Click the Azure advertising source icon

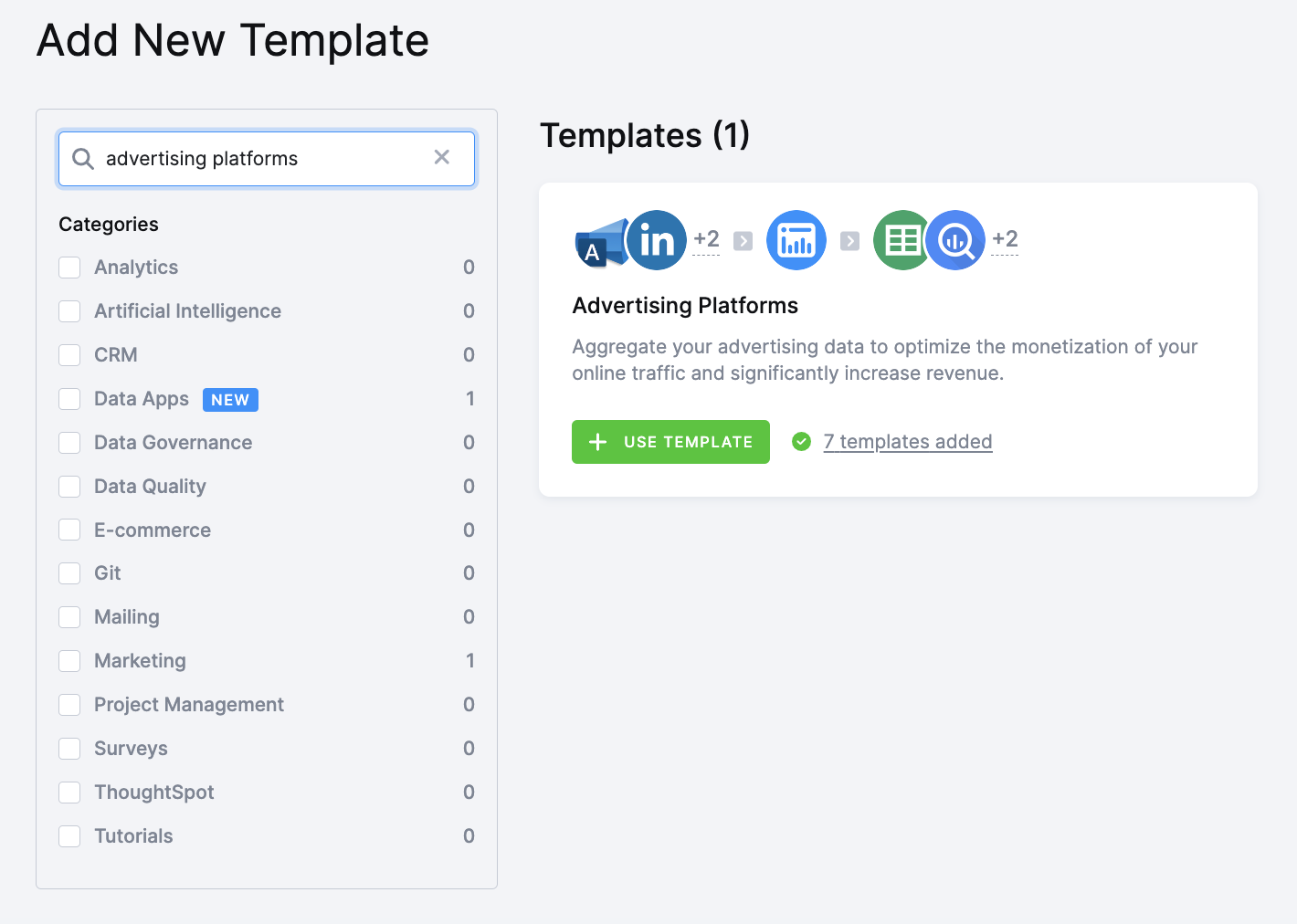[x=600, y=243]
